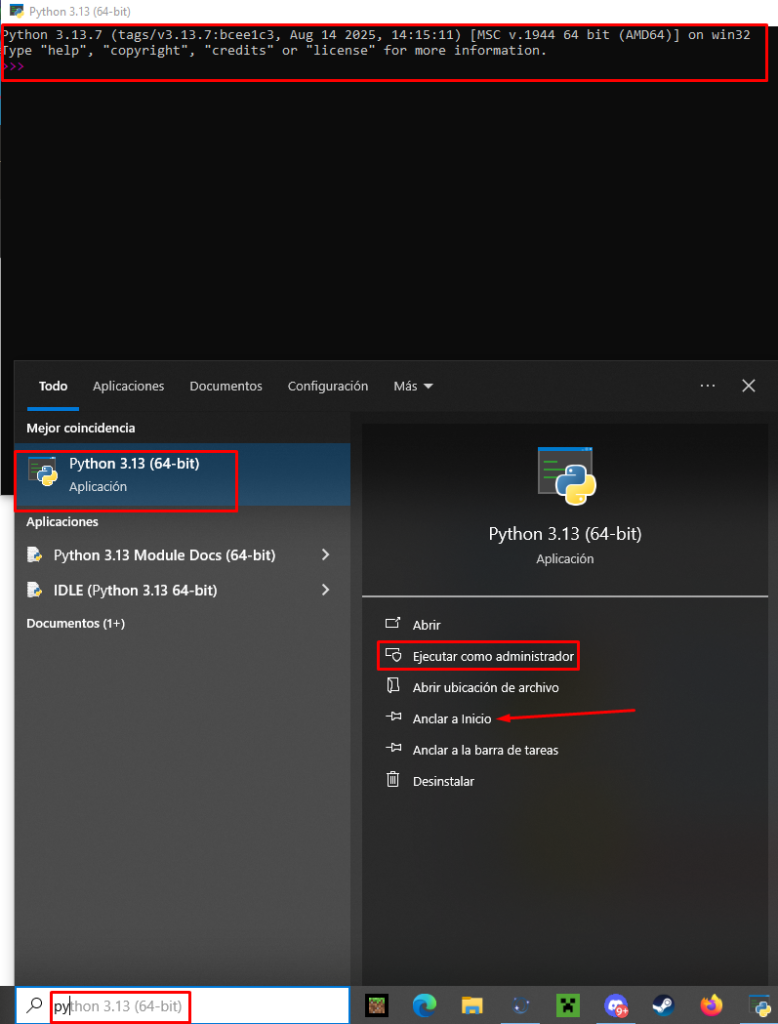
Task: Click the large Python logo in the preview pane
Action: tap(566, 477)
